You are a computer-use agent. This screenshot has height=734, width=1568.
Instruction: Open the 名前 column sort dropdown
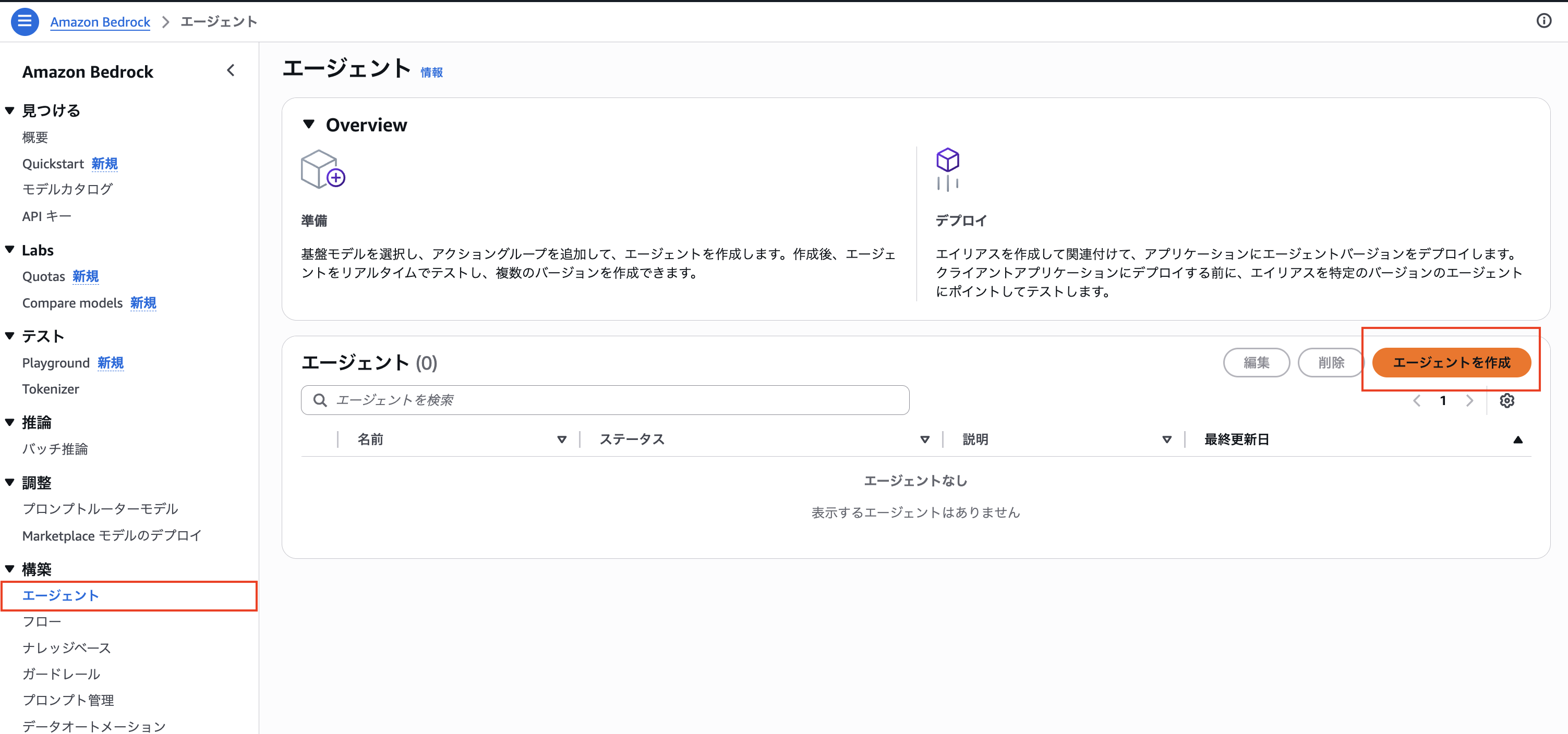pyautogui.click(x=561, y=439)
